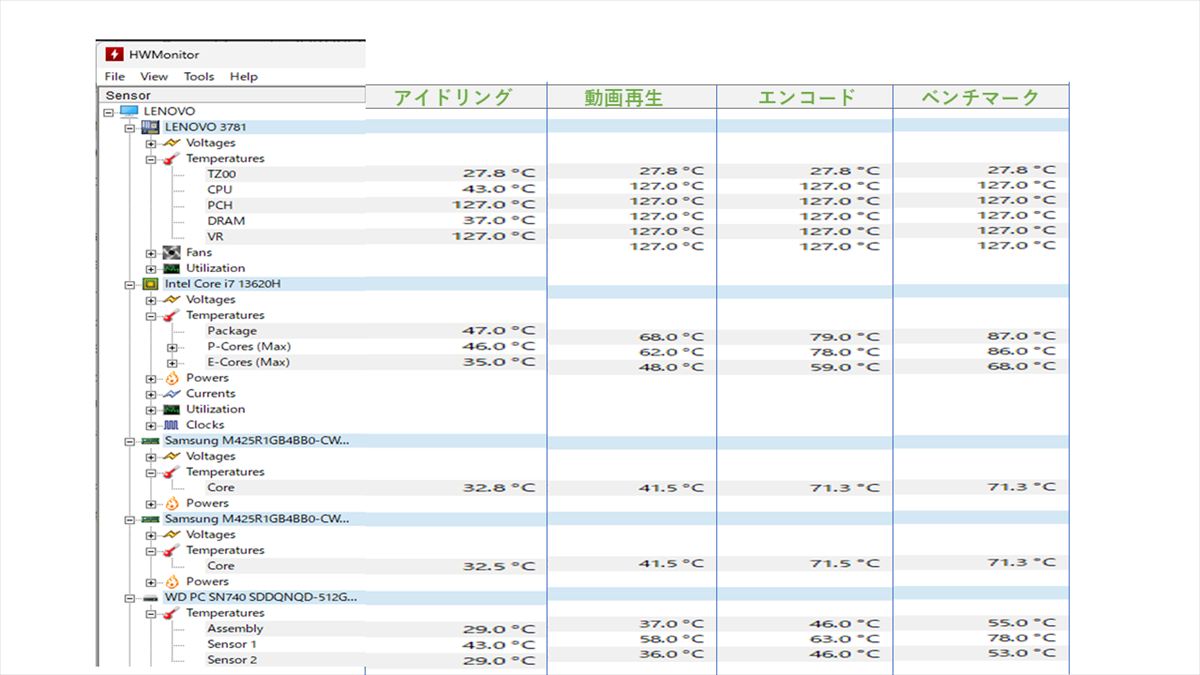
Task: Click the Utilization graph icon under LENOVO 3781
Action: (x=171, y=268)
